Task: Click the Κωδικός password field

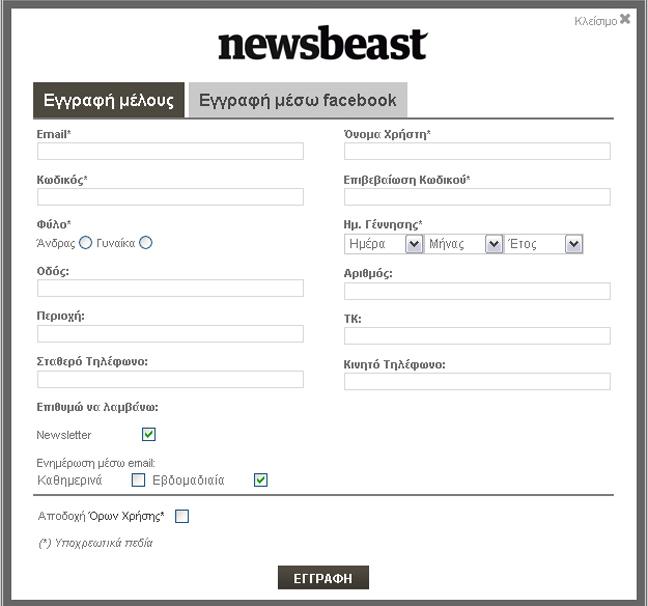Action: click(170, 197)
